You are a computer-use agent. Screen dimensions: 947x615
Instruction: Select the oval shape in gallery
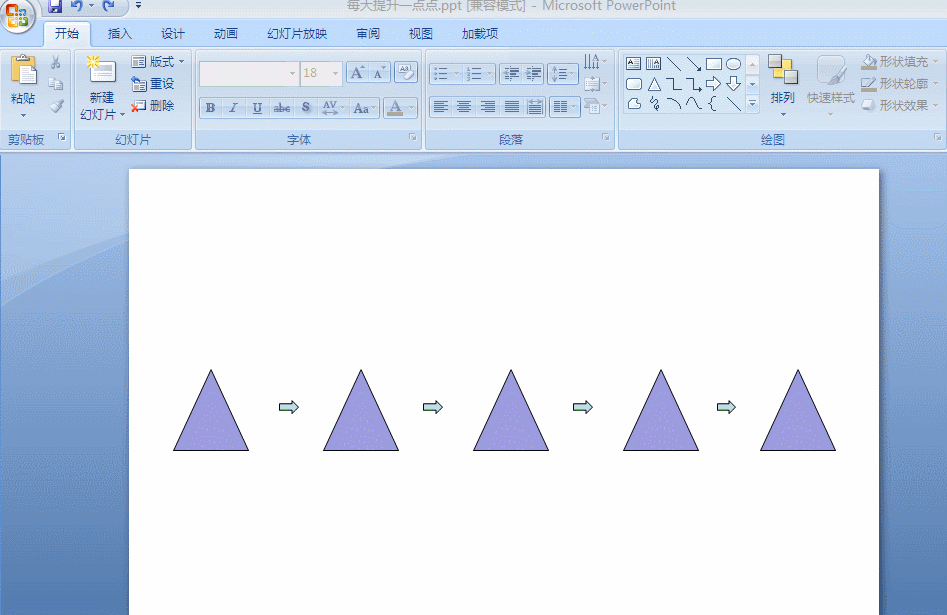pyautogui.click(x=733, y=63)
